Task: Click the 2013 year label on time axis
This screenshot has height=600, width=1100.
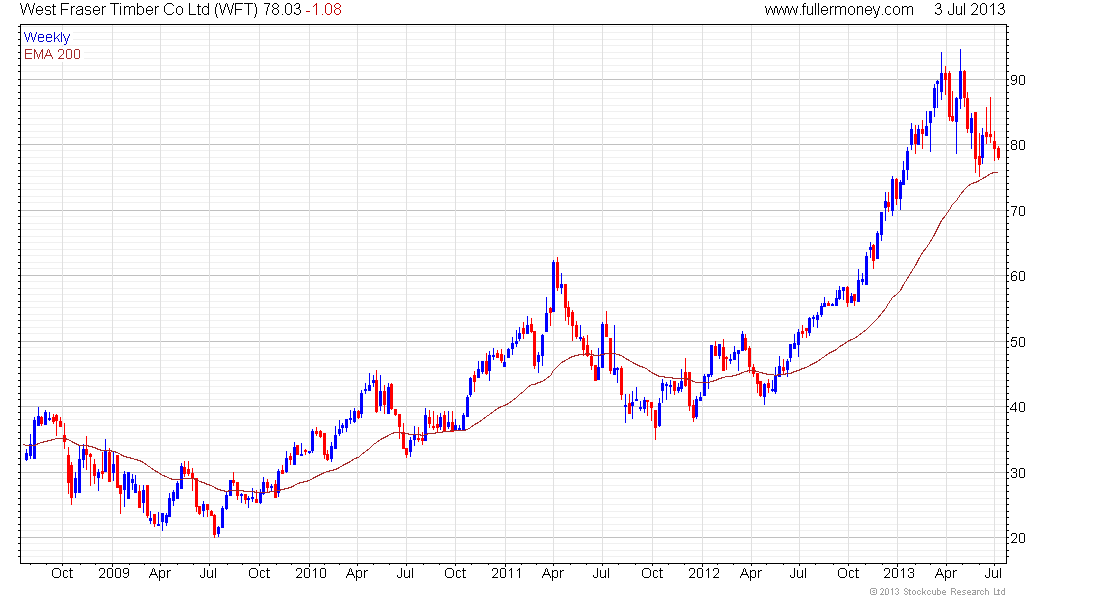Action: (899, 573)
